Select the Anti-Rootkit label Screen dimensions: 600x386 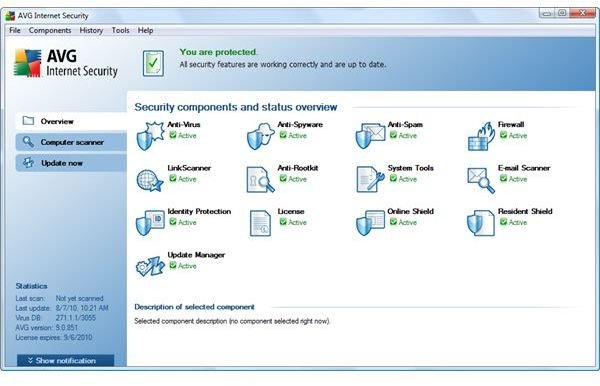(x=298, y=168)
